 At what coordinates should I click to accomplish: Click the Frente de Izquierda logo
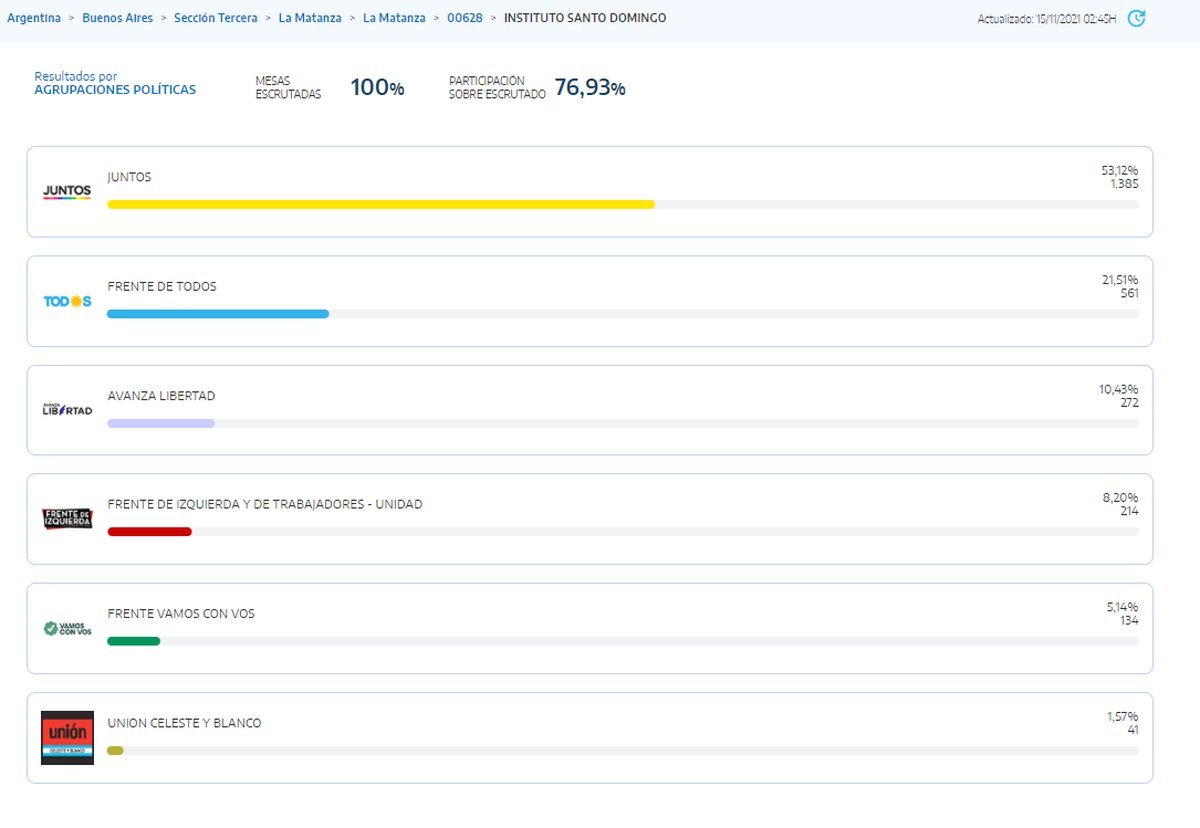point(67,518)
